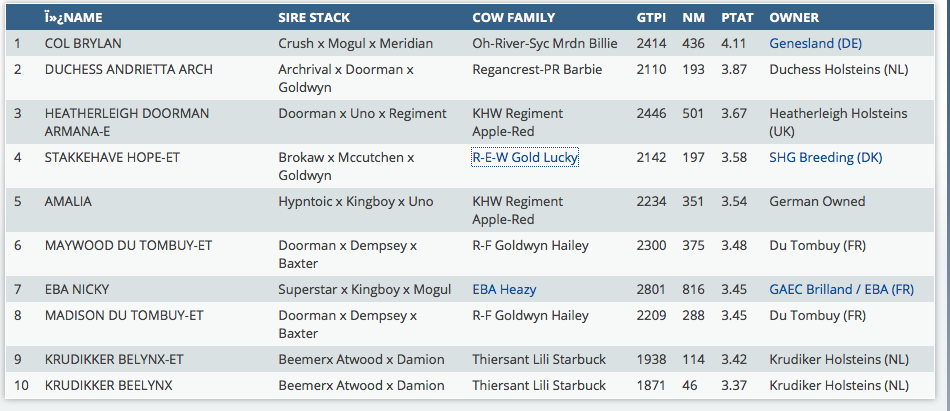Select the AMALIA name cell
The image size is (950, 411).
pos(68,201)
